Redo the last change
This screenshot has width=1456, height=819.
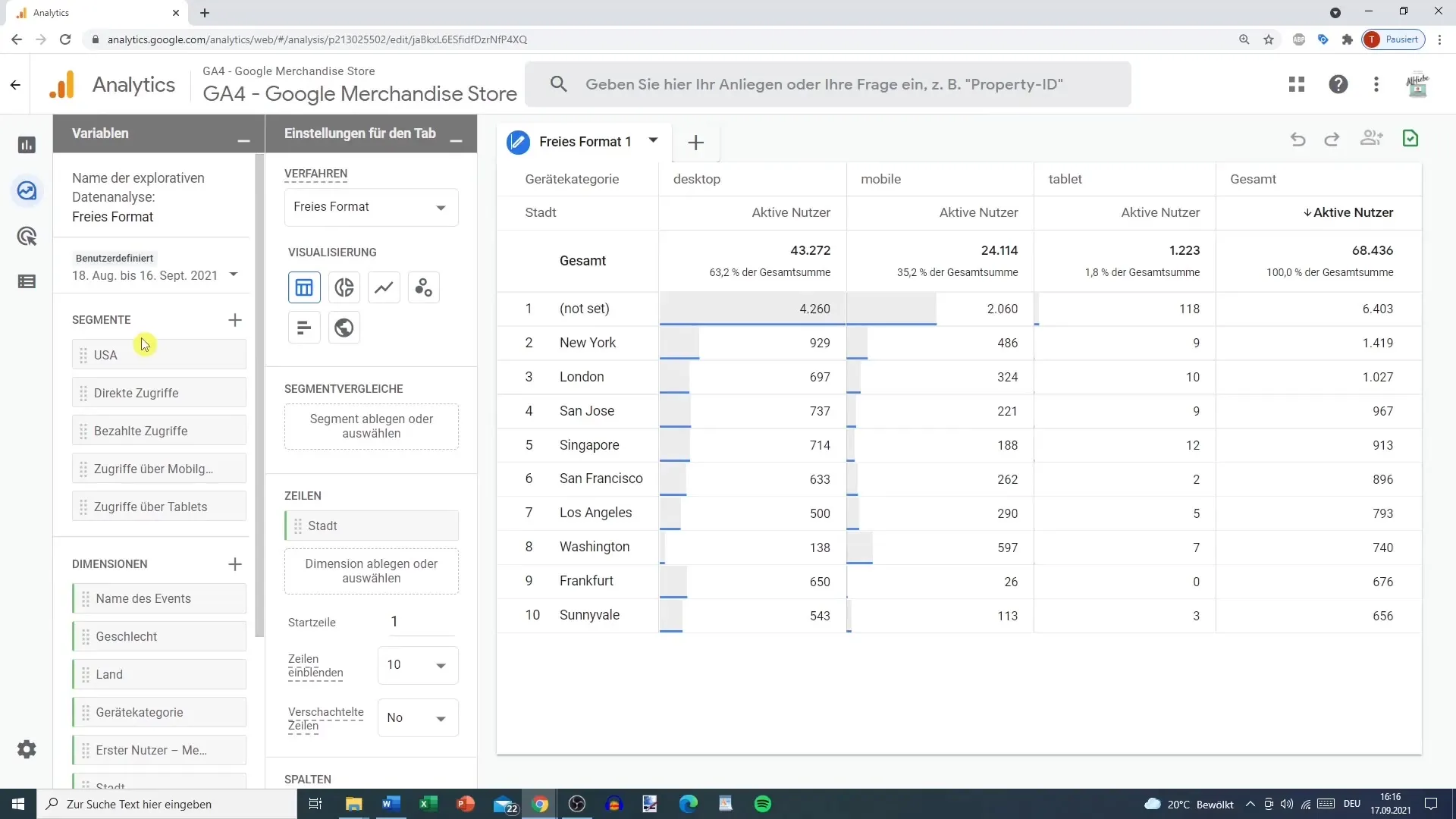click(1332, 140)
